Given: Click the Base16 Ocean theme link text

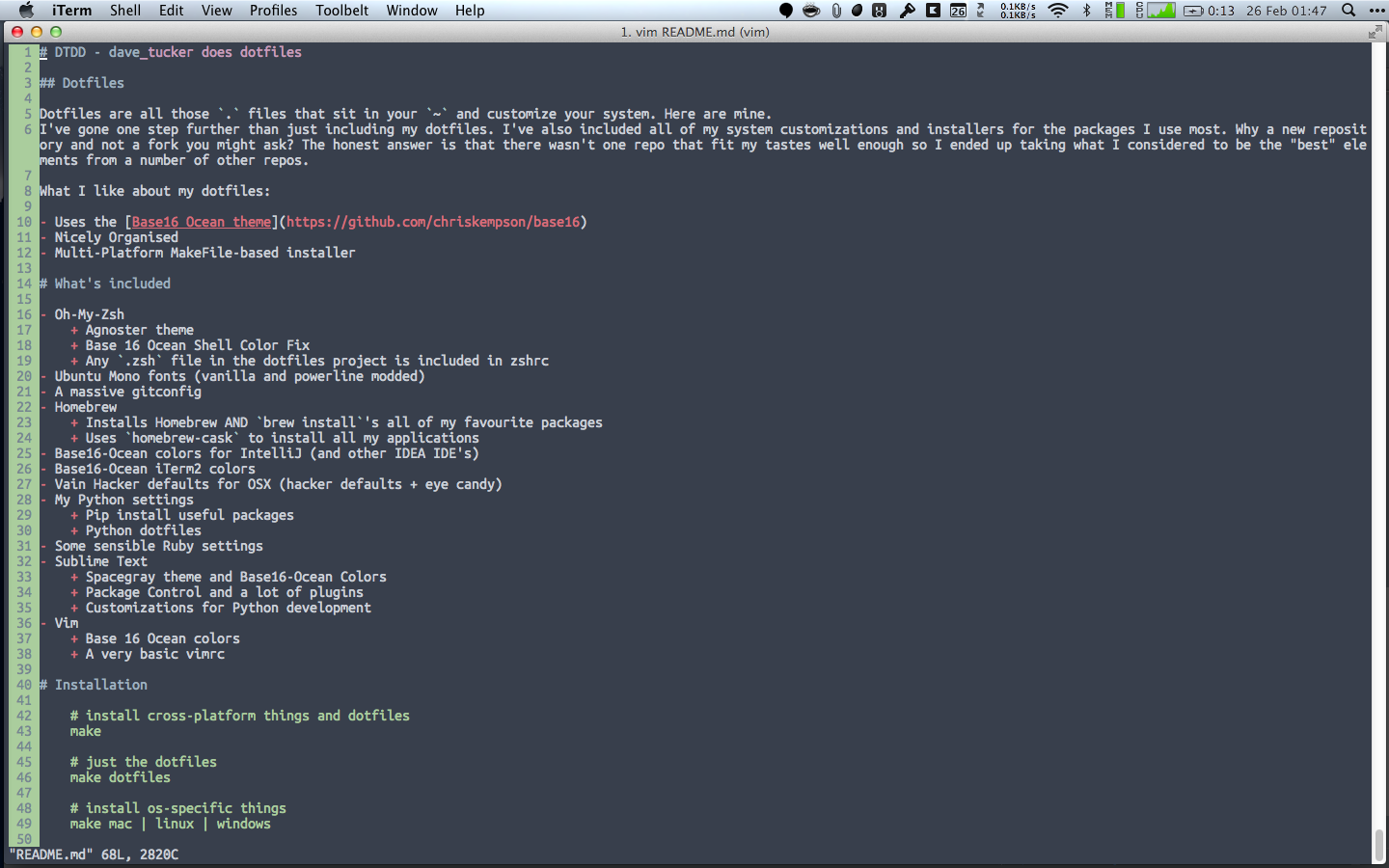Looking at the screenshot, I should click(x=202, y=222).
